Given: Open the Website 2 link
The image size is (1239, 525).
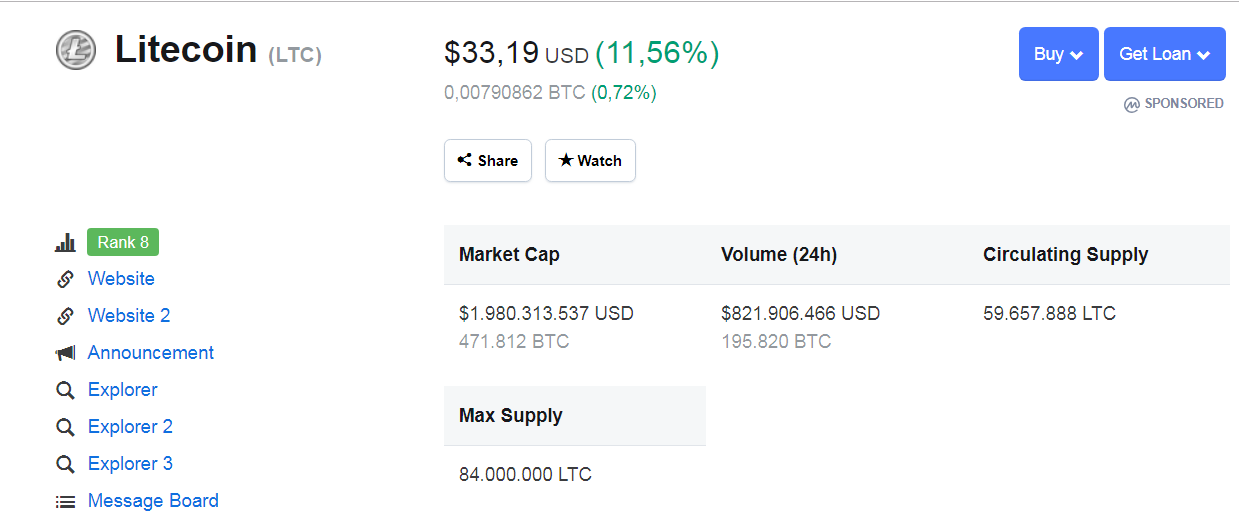Looking at the screenshot, I should tap(129, 316).
